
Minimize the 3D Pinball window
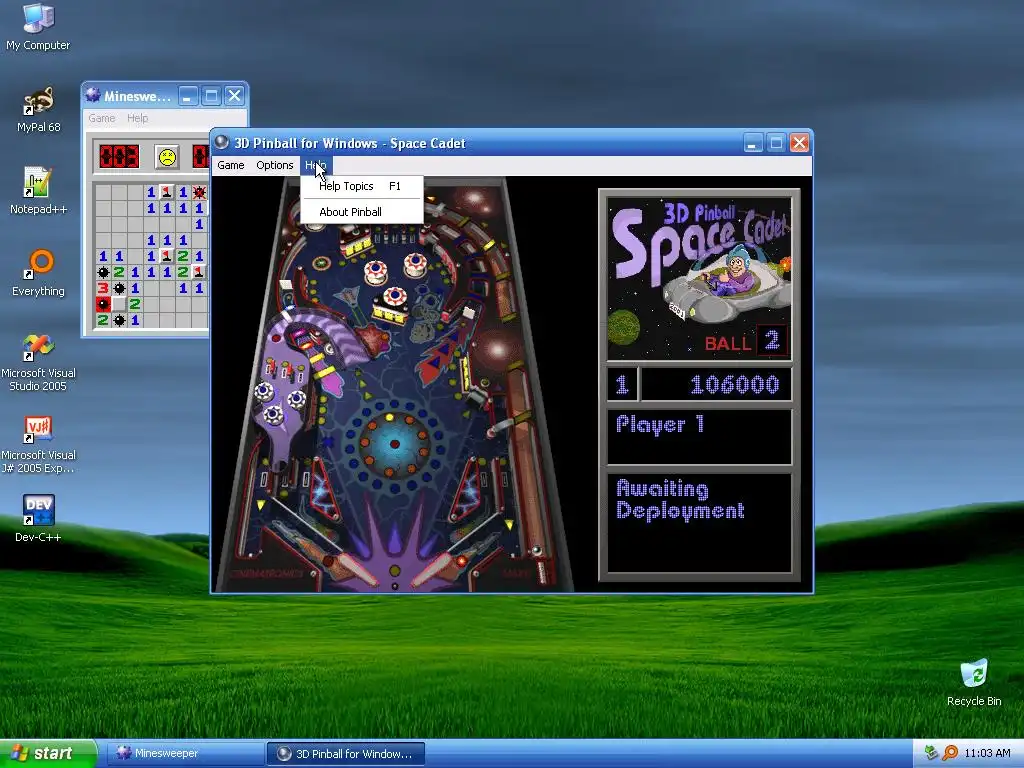coord(753,142)
